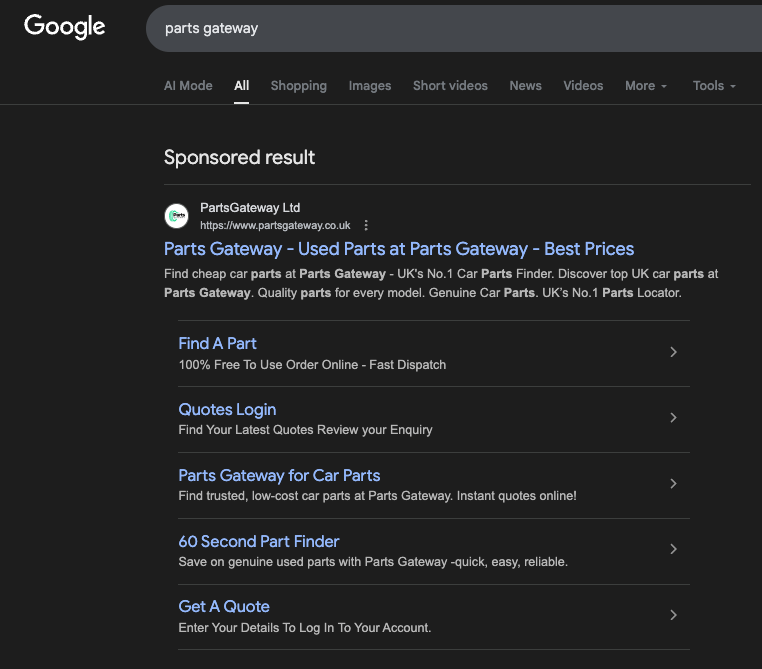Open the Get A Quote sitelink

point(224,607)
